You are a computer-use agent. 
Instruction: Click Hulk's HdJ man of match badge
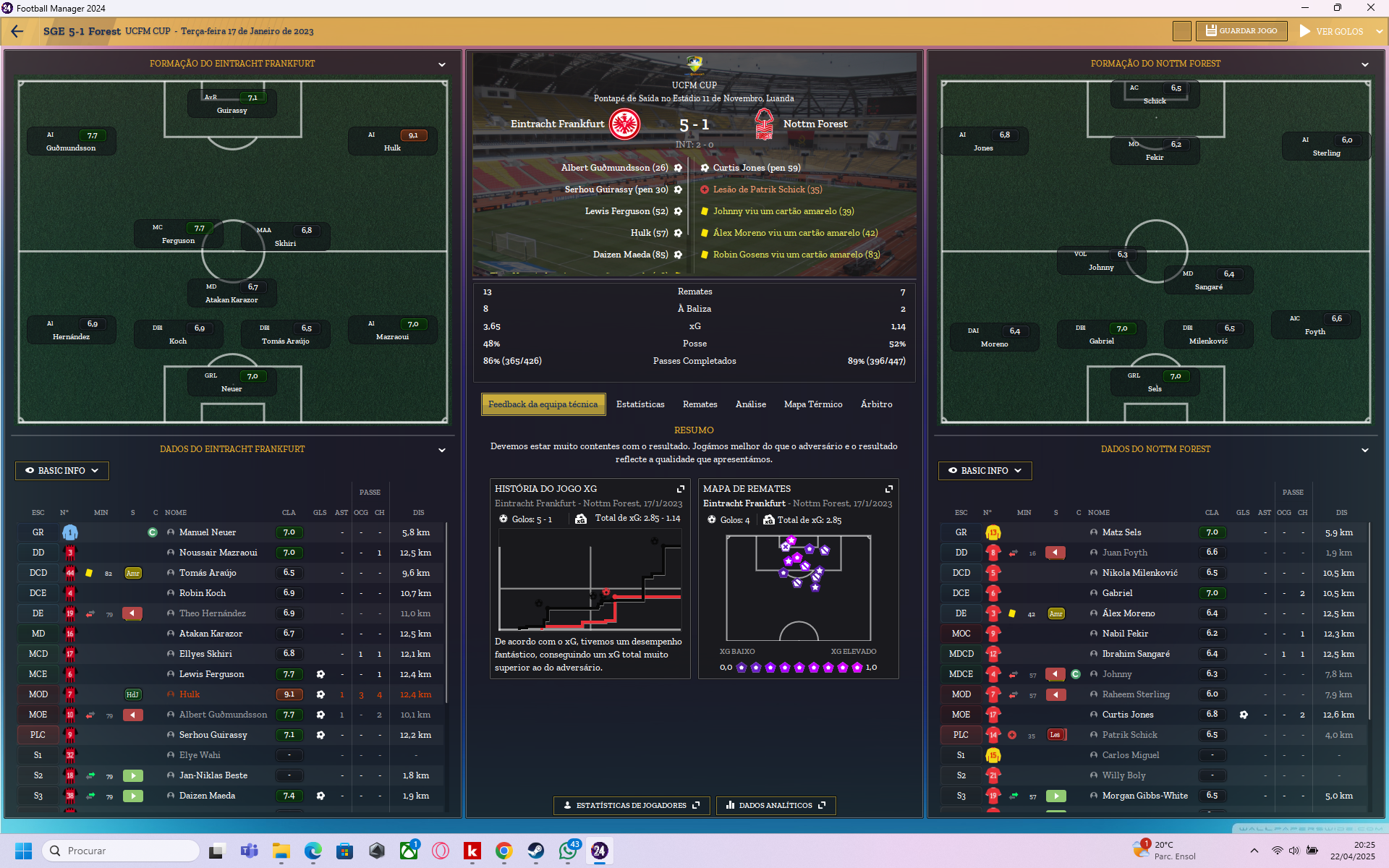pyautogui.click(x=132, y=694)
